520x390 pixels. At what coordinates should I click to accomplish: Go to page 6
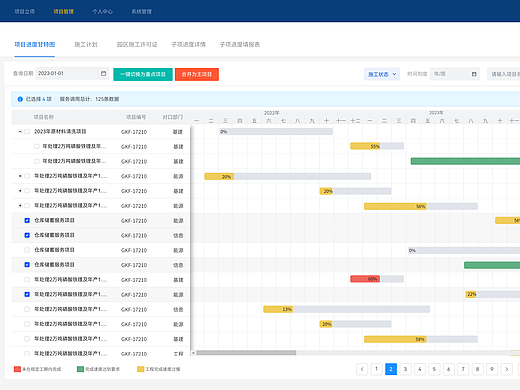point(449,369)
